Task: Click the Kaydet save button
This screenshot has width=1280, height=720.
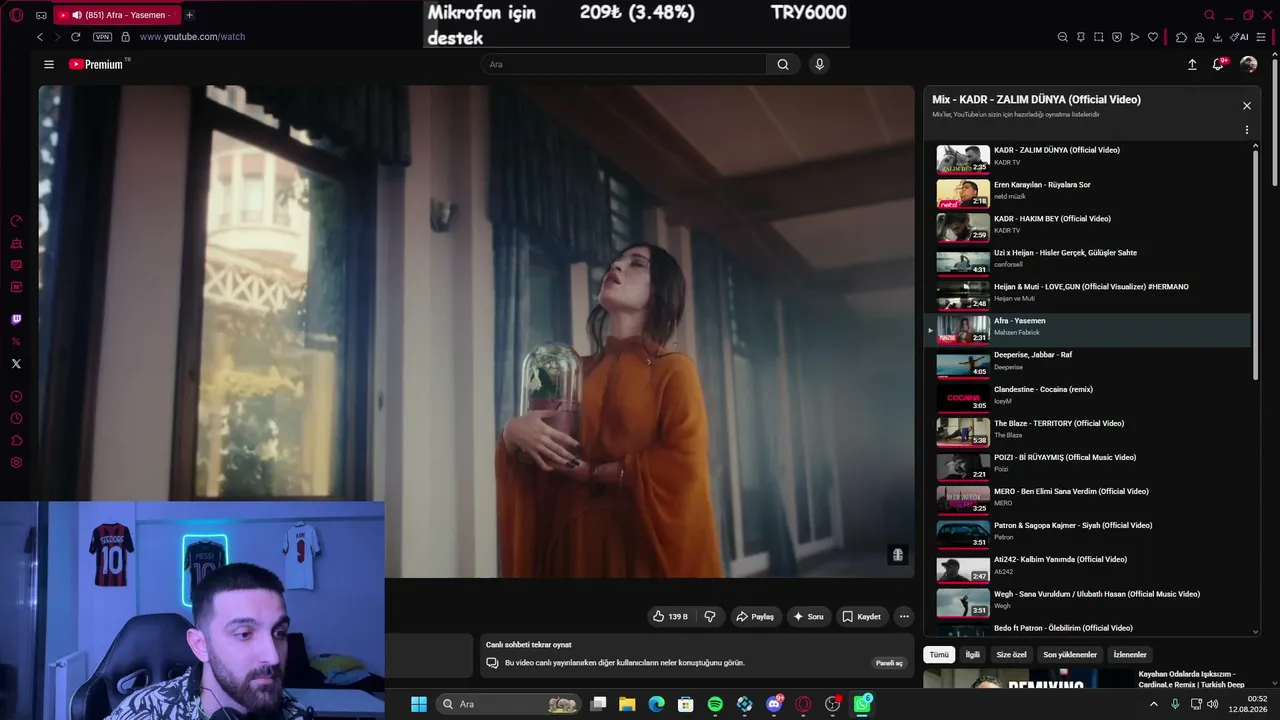Action: pos(861,616)
